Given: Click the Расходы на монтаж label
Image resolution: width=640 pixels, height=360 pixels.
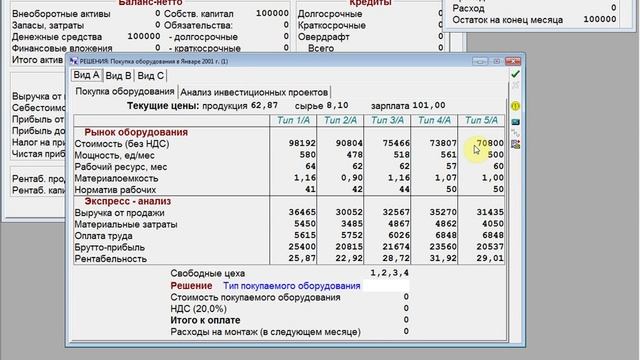Looking at the screenshot, I should pos(265,332).
